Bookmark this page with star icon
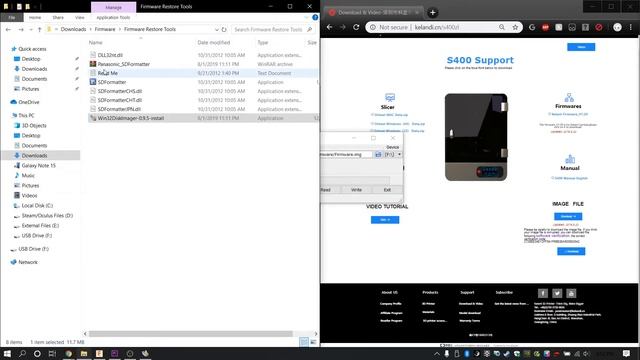640x360 pixels. [x=515, y=27]
